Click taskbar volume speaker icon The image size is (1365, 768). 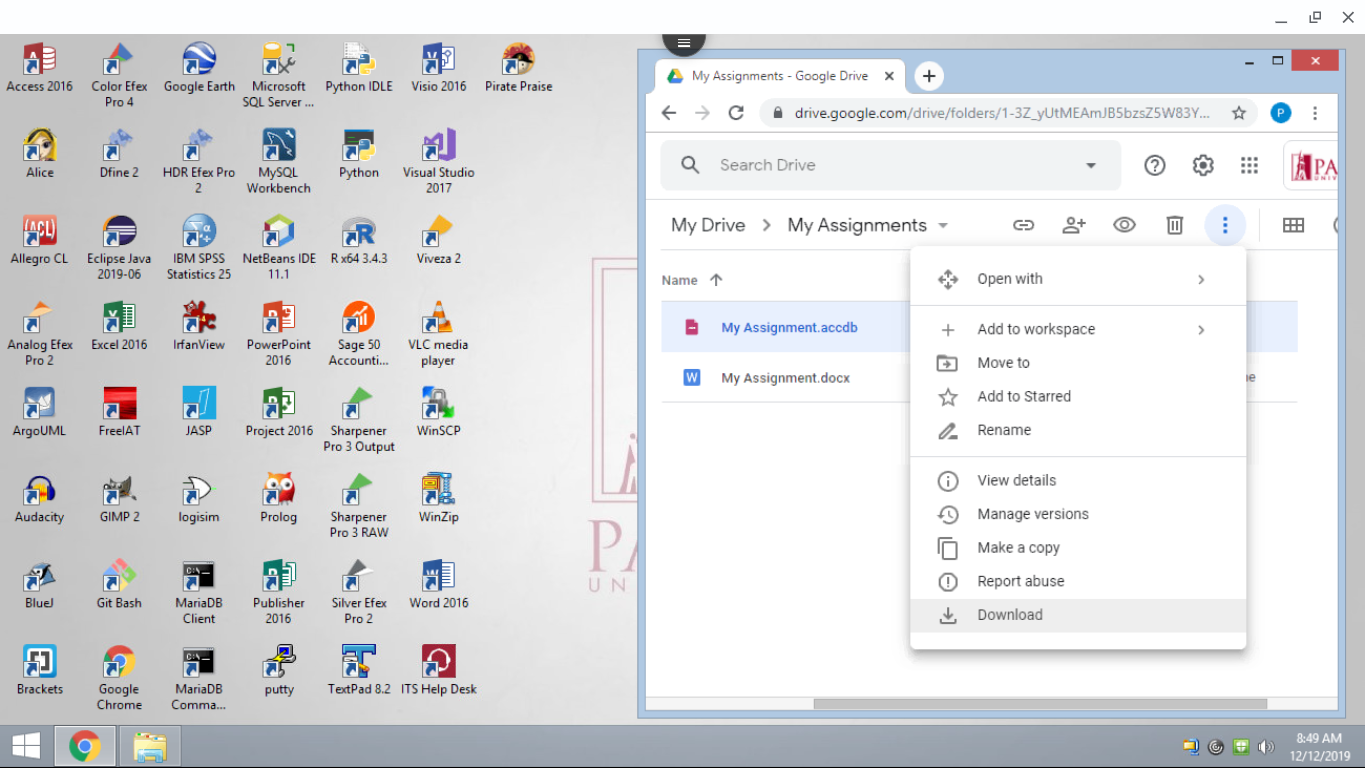[x=1266, y=747]
